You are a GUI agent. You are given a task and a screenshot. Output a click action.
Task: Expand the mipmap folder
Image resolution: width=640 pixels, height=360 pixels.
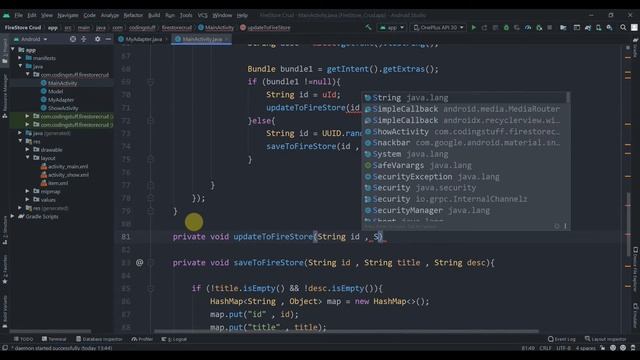27,191
